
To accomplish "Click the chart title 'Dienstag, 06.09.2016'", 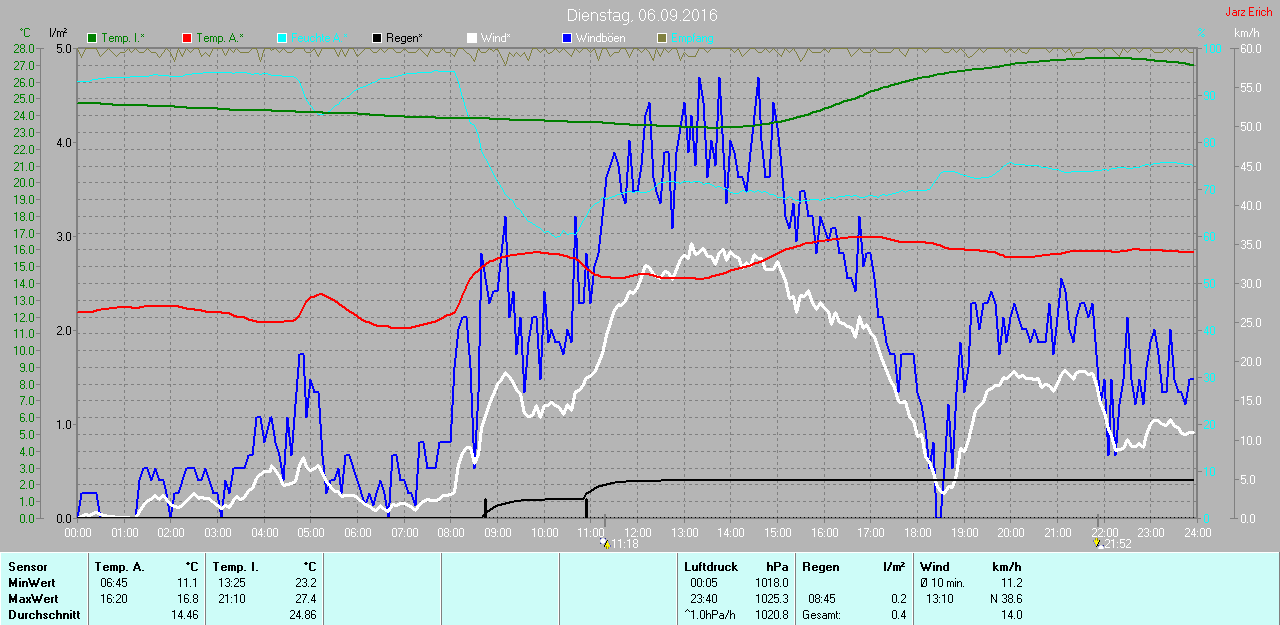I will point(642,15).
